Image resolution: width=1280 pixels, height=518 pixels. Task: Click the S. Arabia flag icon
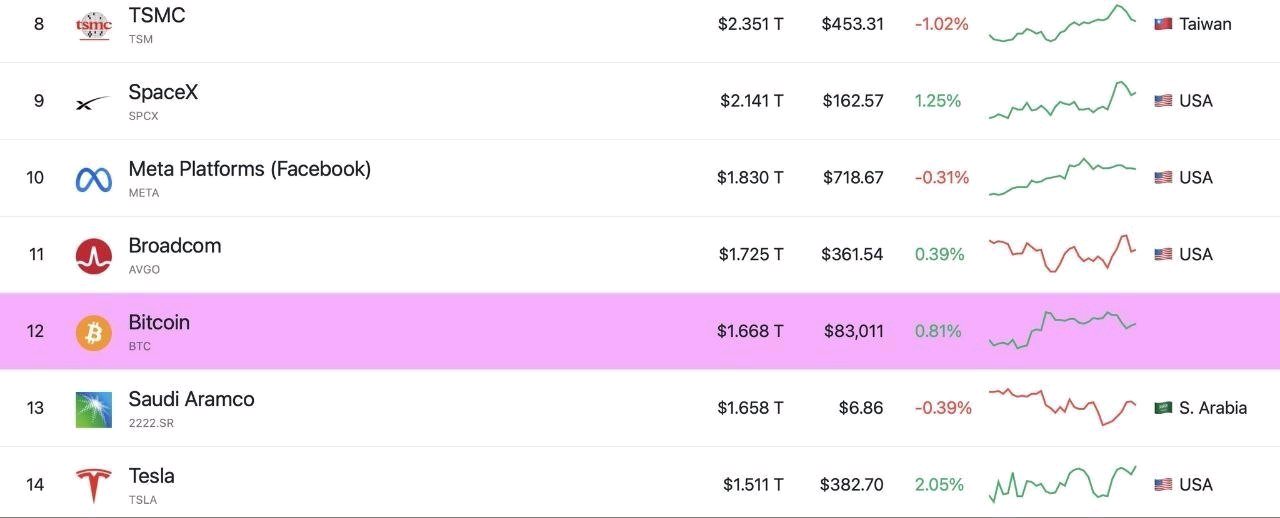1163,408
